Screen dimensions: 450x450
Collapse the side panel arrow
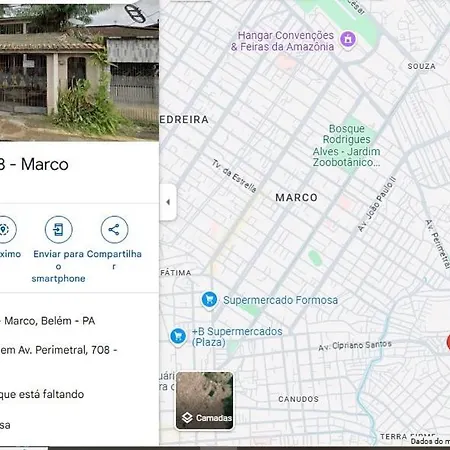coord(168,202)
